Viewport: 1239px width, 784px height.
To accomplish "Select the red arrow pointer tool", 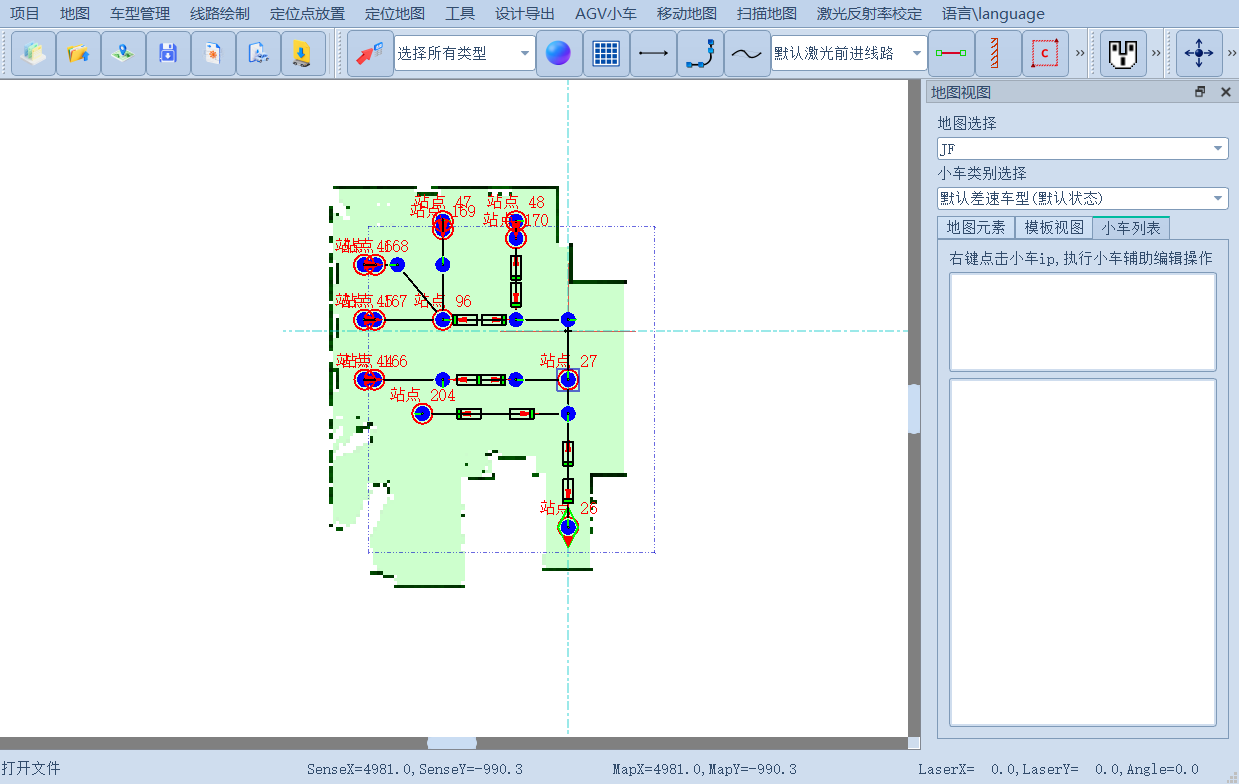I will [370, 53].
